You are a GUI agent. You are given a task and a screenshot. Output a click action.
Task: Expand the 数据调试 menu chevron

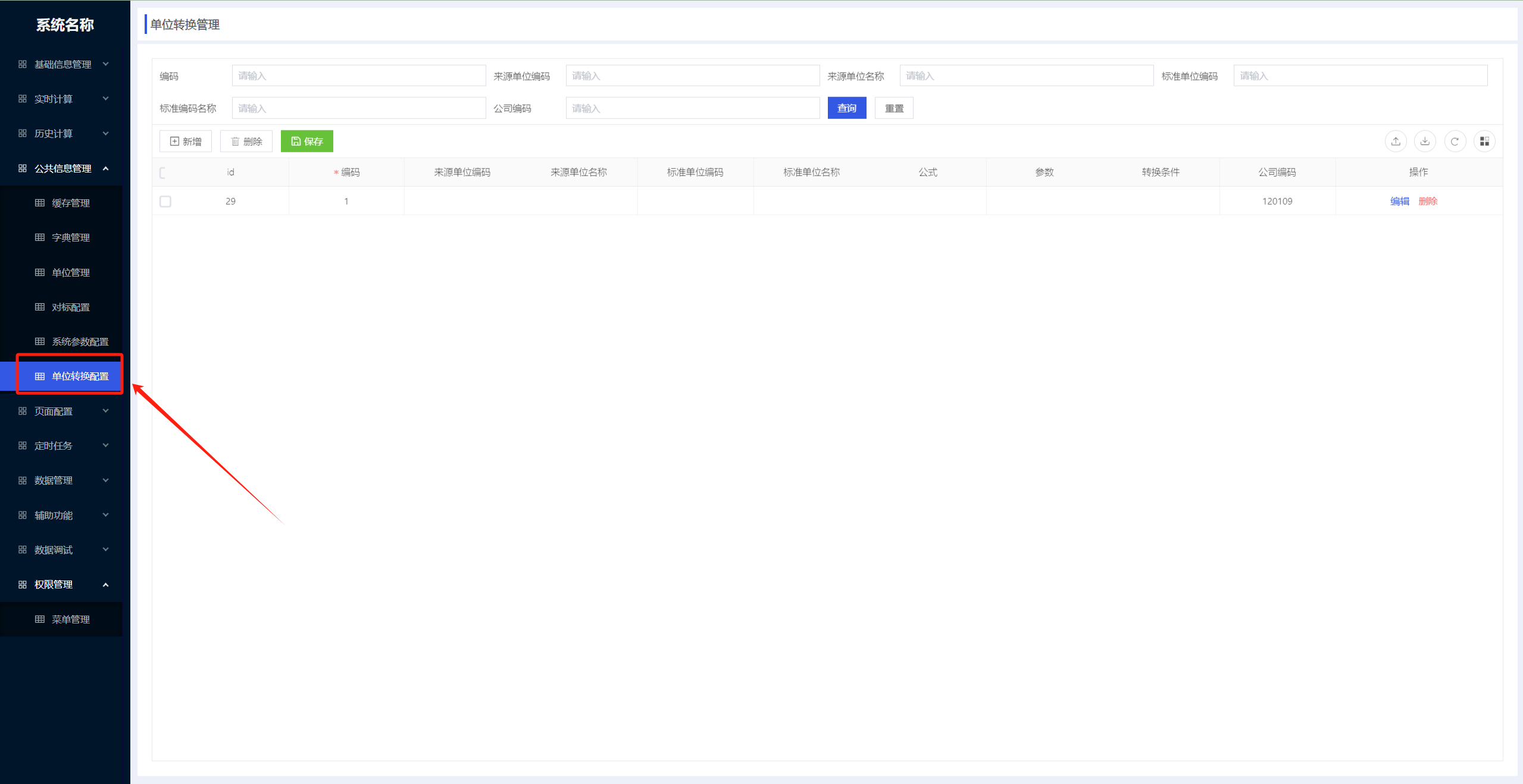pos(106,549)
